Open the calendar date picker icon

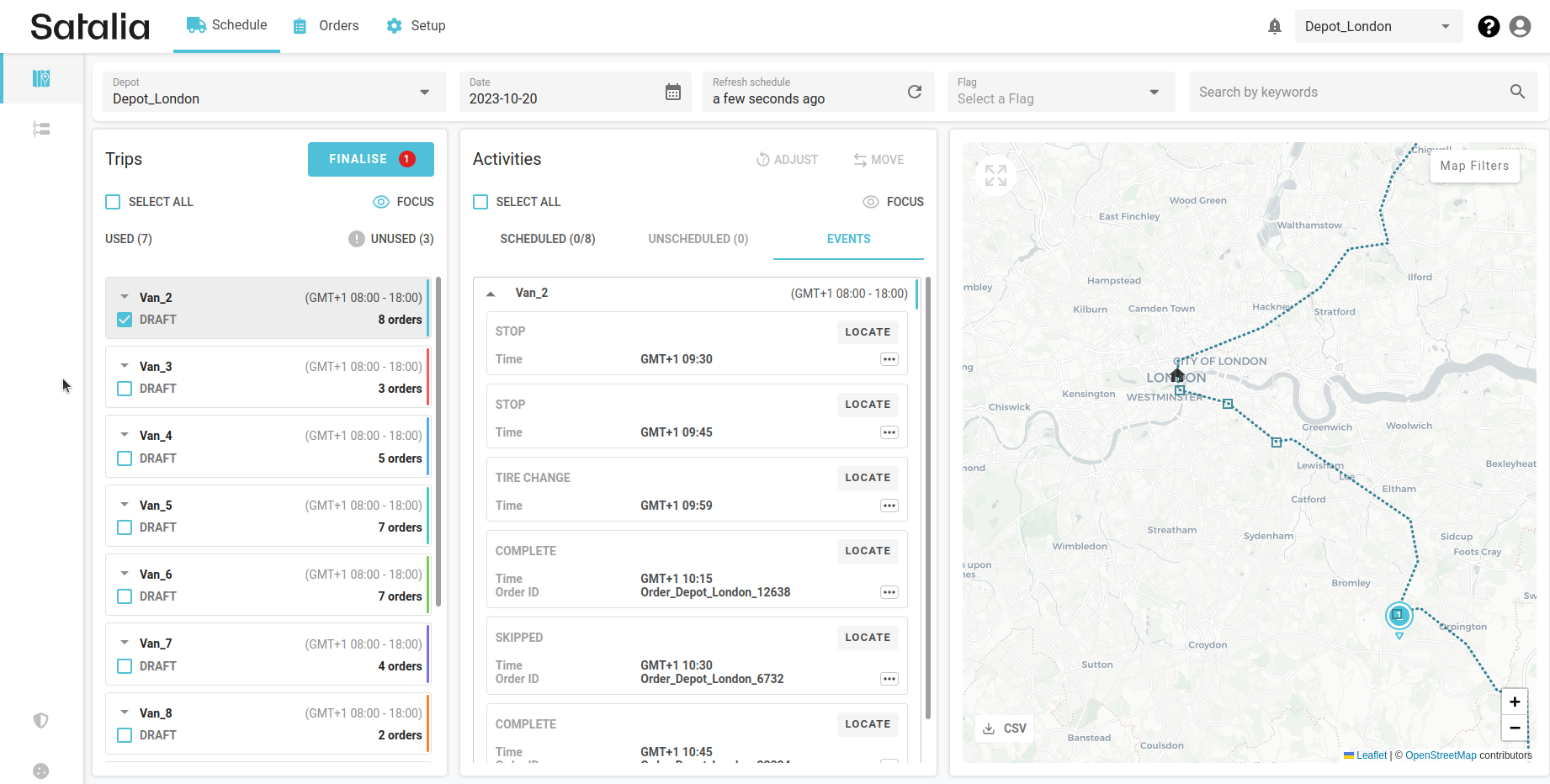tap(672, 92)
